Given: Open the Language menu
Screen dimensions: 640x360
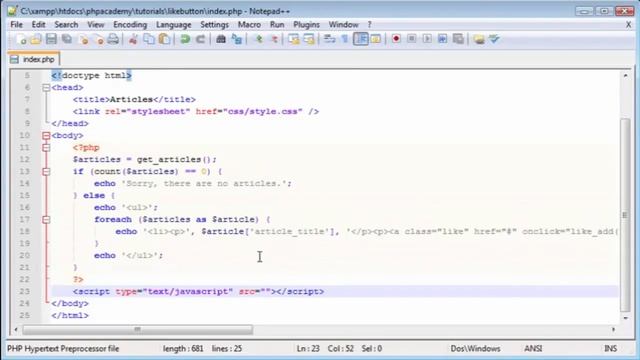Looking at the screenshot, I should click(173, 24).
